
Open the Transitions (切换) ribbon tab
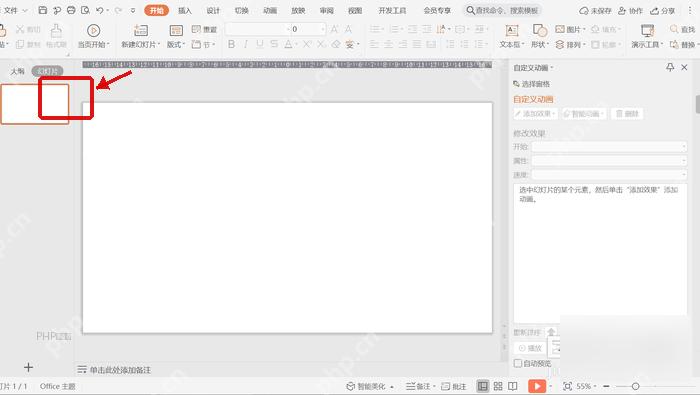[242, 10]
